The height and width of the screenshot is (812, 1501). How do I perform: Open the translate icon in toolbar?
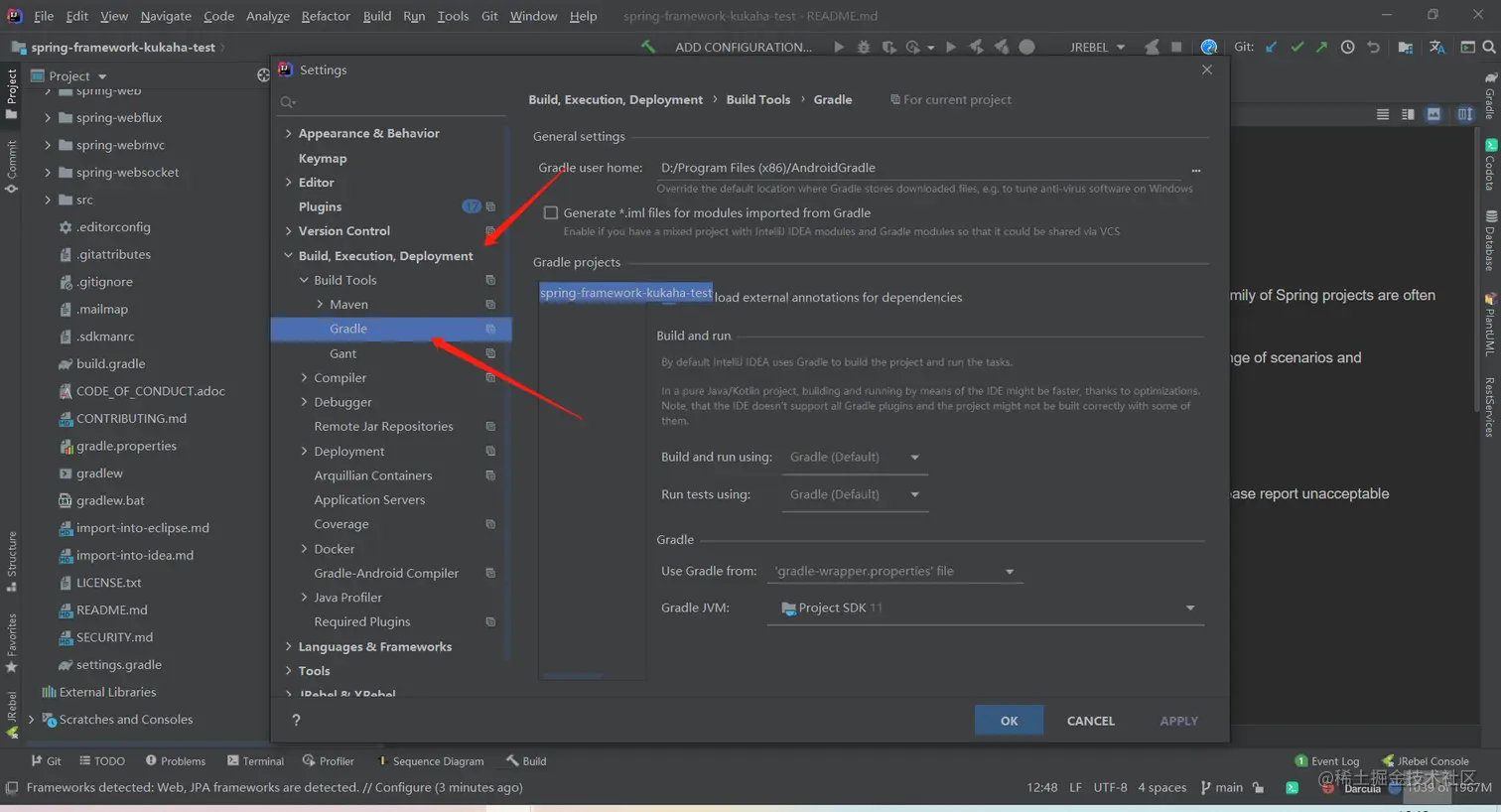click(1436, 47)
